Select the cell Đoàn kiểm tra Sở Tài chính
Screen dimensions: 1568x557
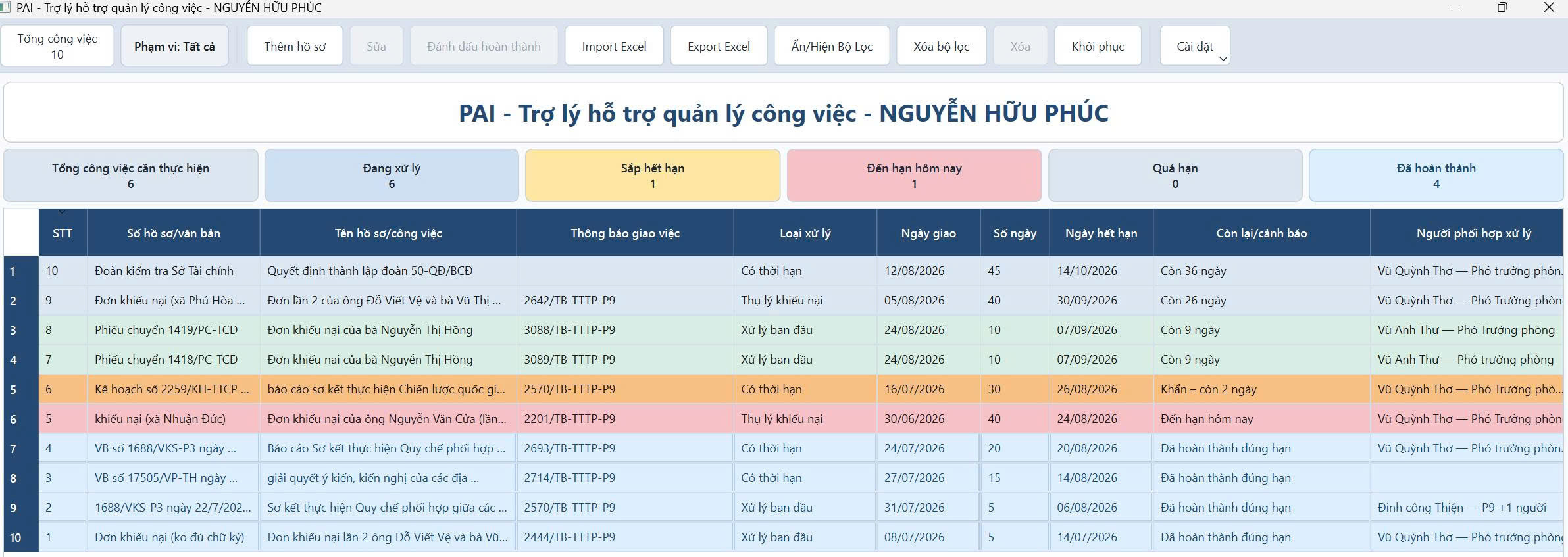coord(174,271)
